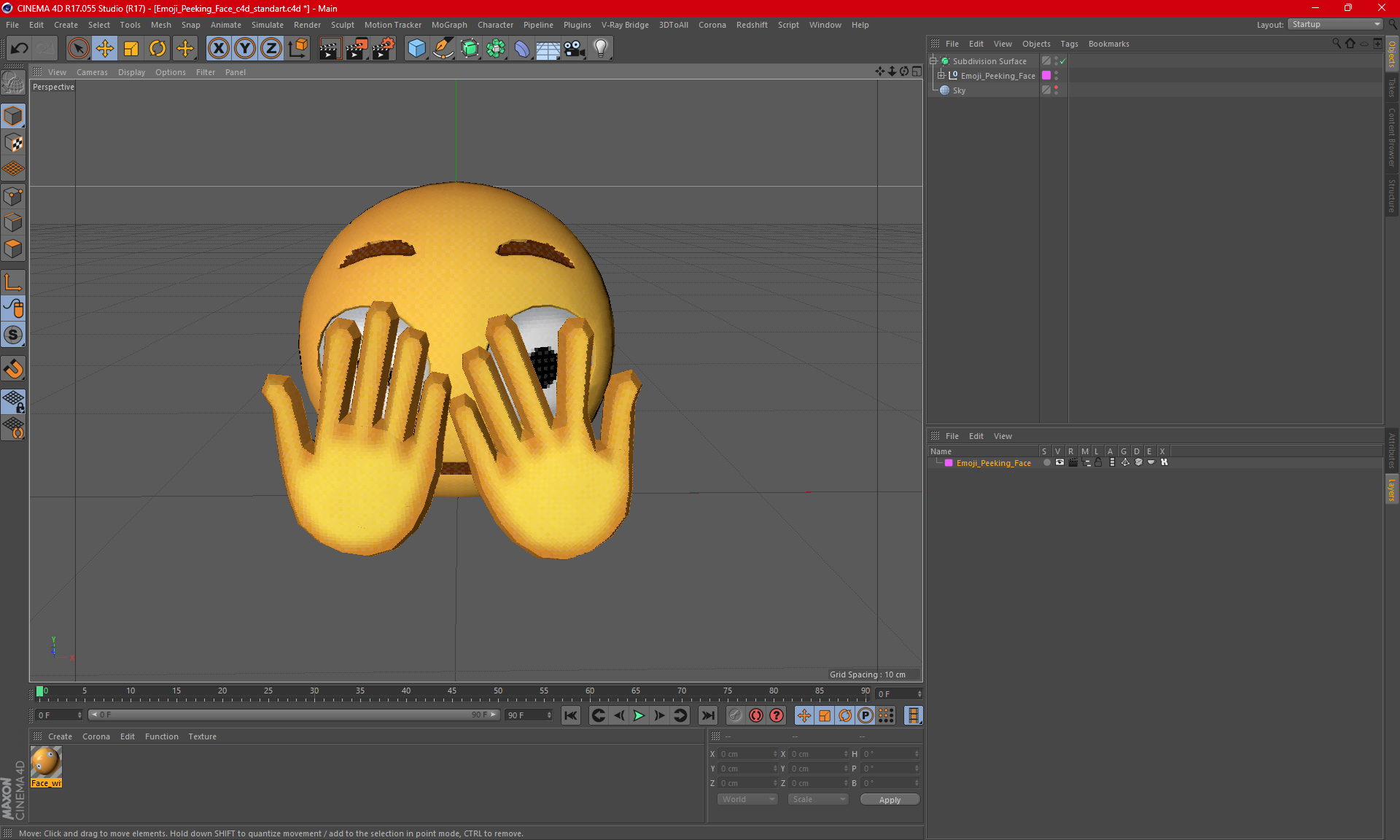Open the Sculpt menu
1400x840 pixels.
[342, 25]
